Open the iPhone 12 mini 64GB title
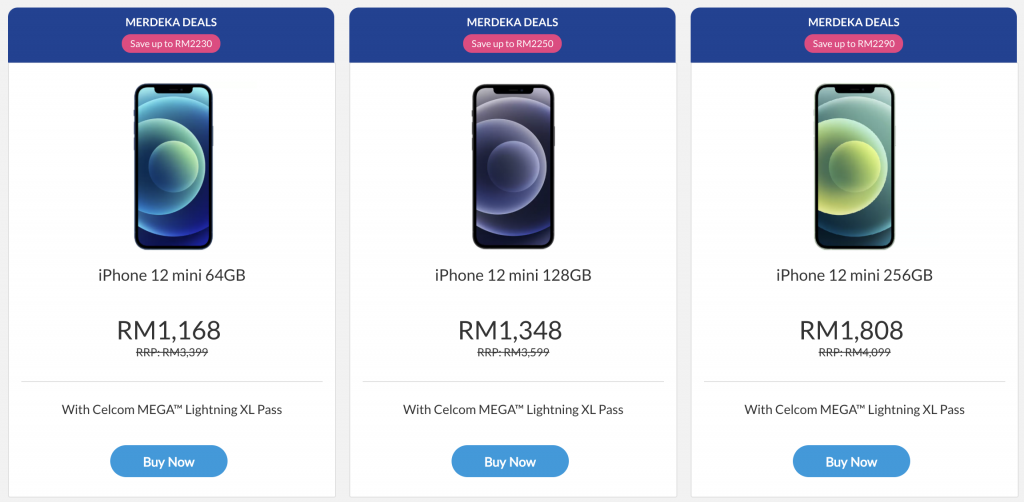This screenshot has height=502, width=1024. [x=172, y=275]
